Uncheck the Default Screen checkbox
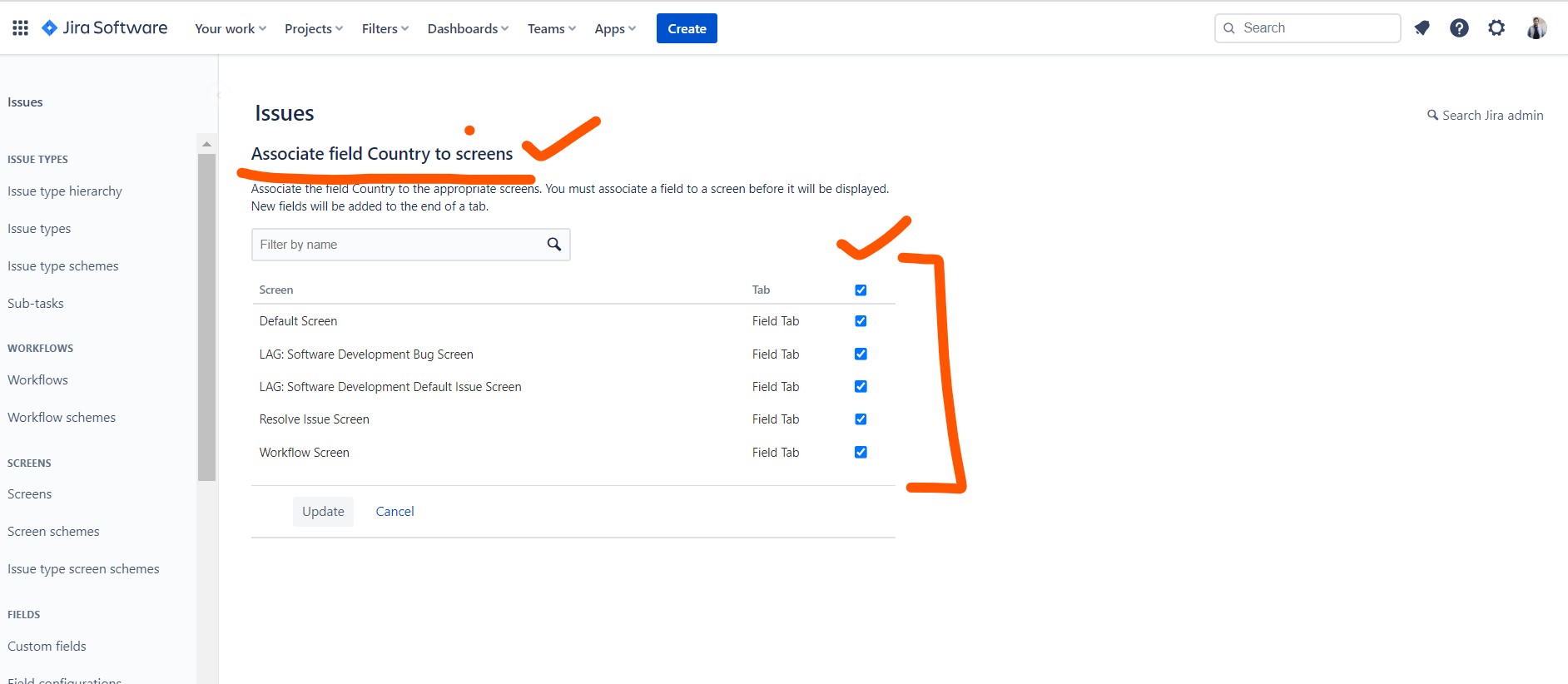The height and width of the screenshot is (684, 1568). (x=861, y=321)
